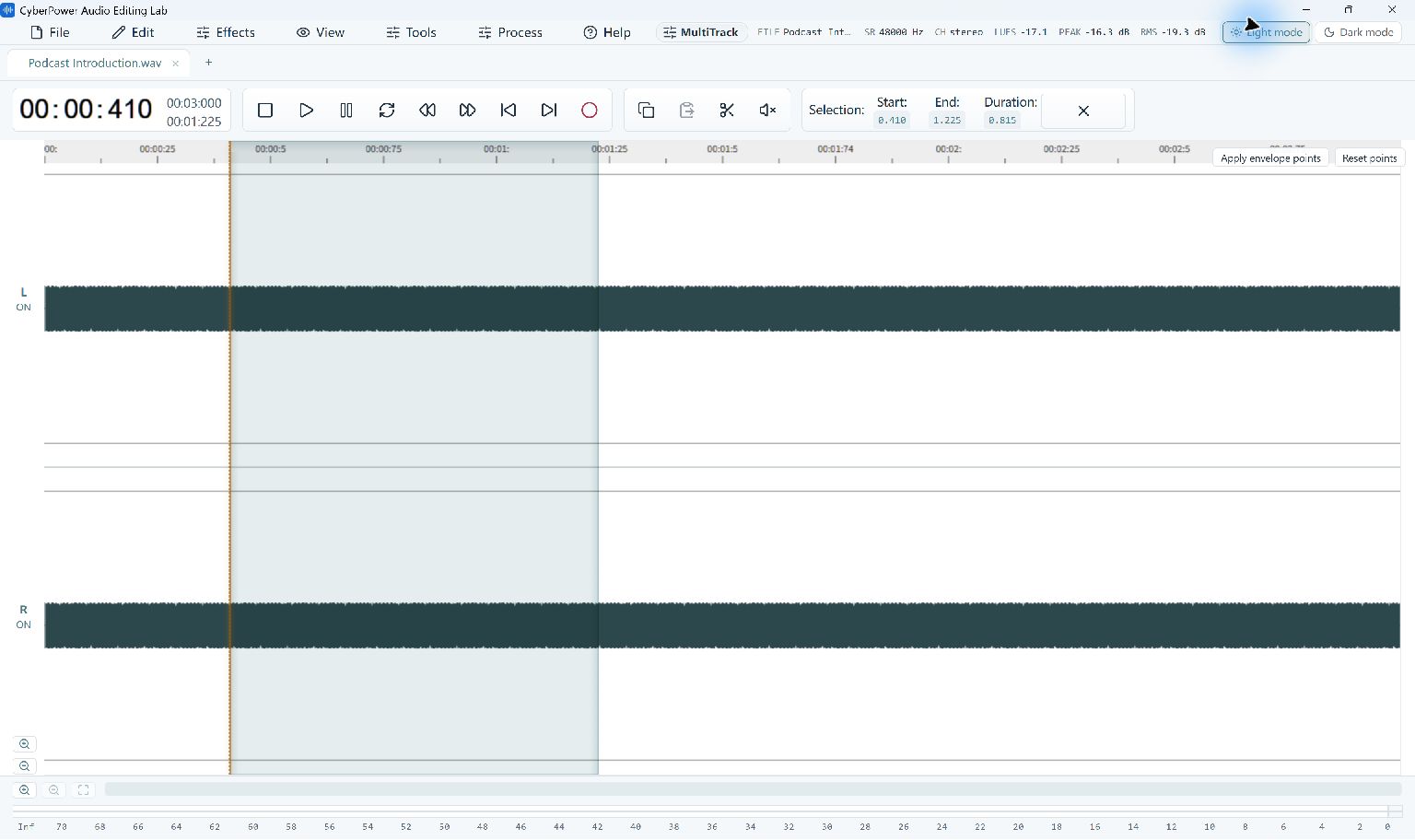This screenshot has width=1415, height=840.
Task: Start playback with the Play icon
Action: tap(306, 111)
